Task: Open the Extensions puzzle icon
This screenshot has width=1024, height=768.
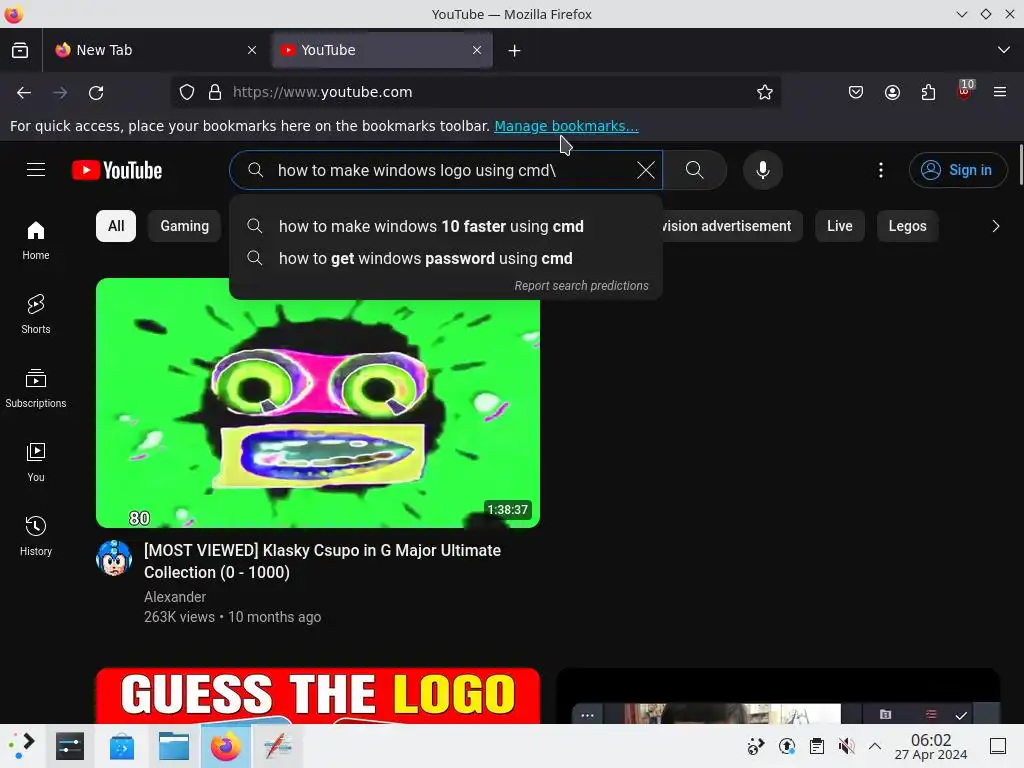Action: 928,92
